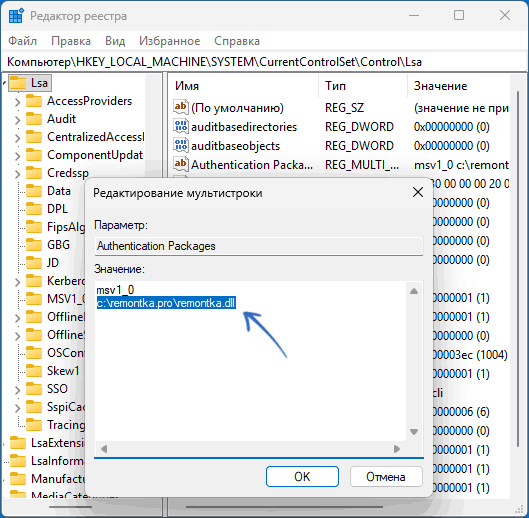Click the value box scroll left arrow
529x518 pixels.
tap(104, 449)
